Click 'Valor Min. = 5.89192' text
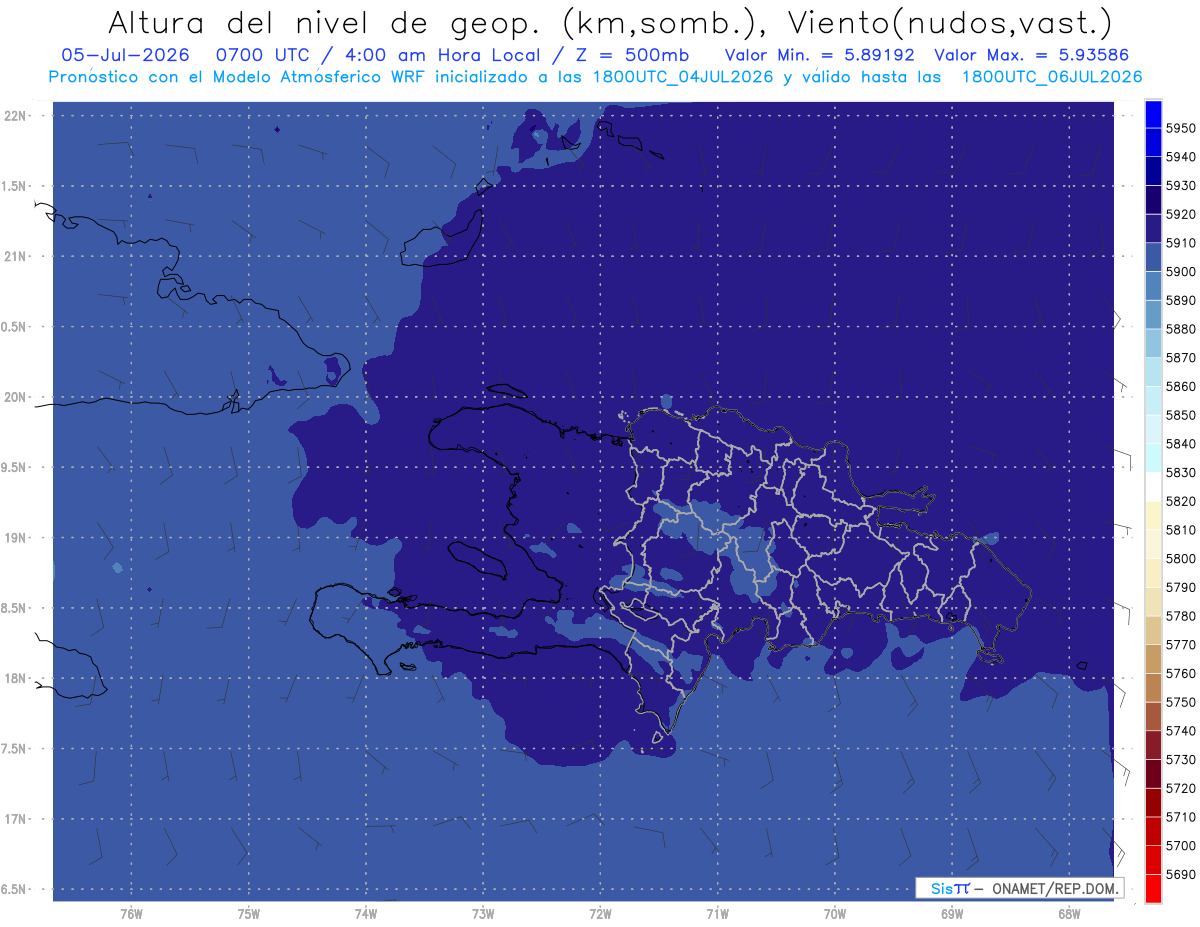 pos(820,55)
